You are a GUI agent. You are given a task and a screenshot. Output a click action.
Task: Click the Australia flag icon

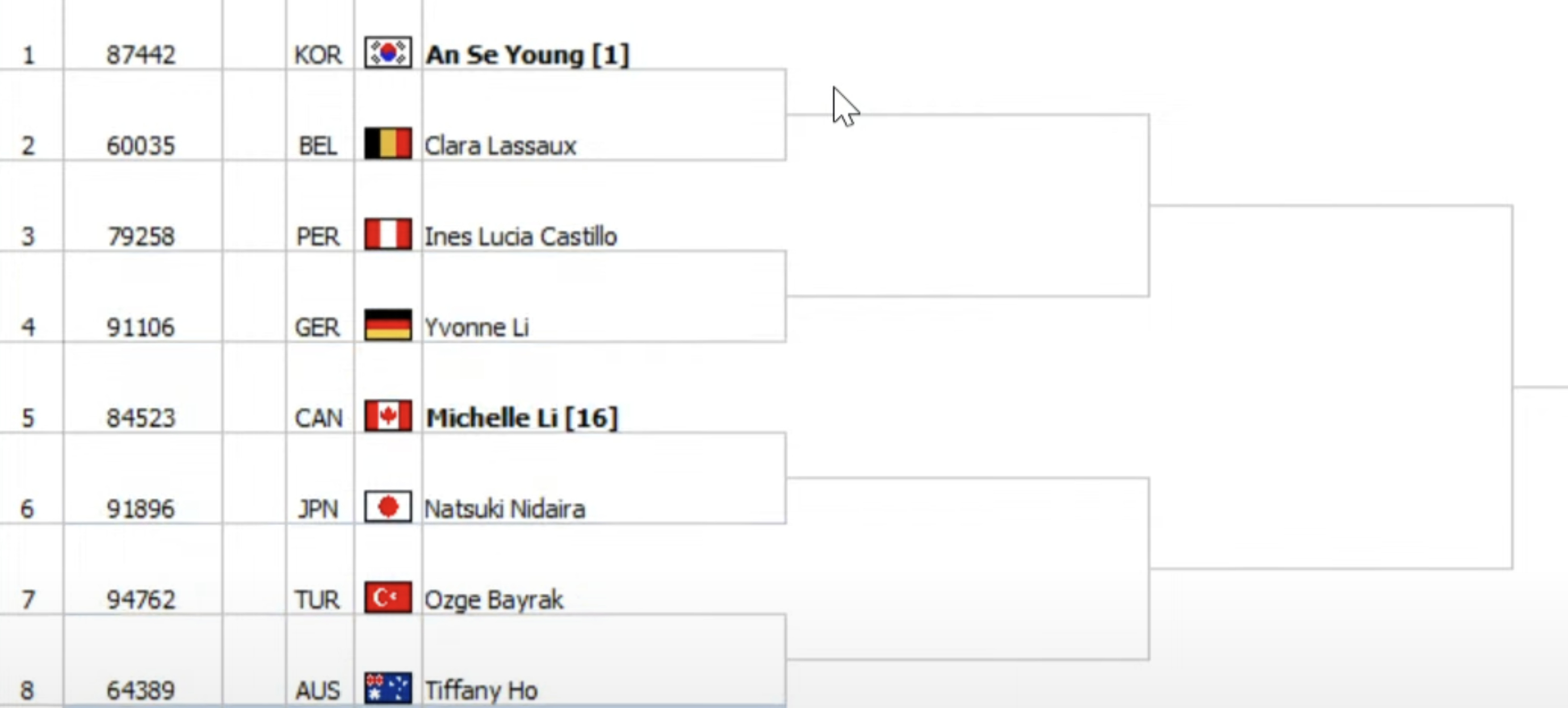click(x=388, y=689)
